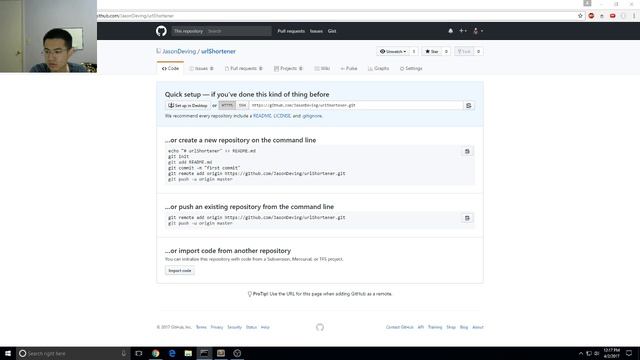
Task: Open the terminal window taskbar icon
Action: (204, 353)
